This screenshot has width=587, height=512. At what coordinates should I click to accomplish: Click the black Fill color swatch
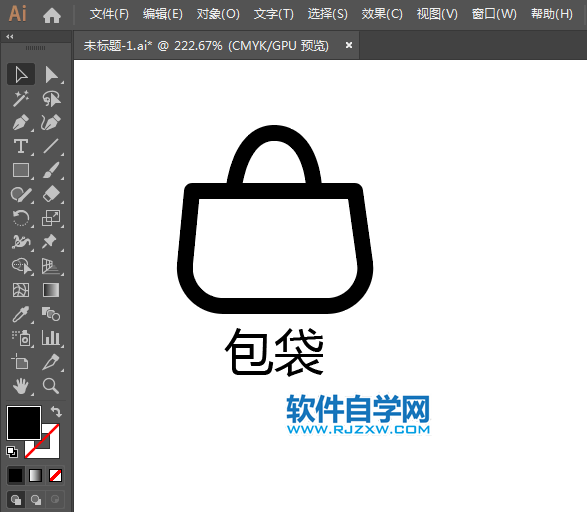pyautogui.click(x=24, y=423)
